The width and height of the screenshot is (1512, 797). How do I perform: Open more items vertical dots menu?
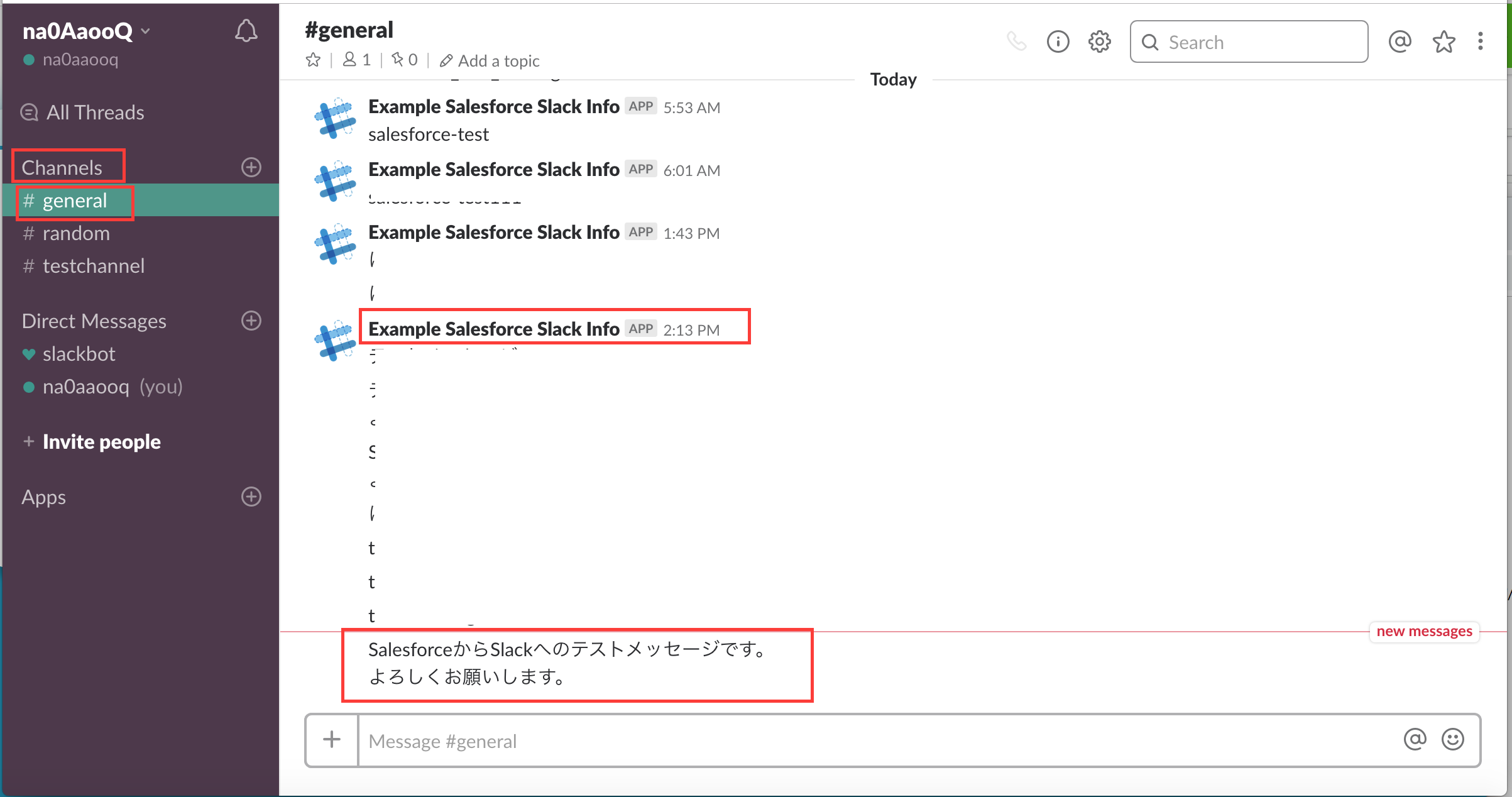coord(1481,41)
